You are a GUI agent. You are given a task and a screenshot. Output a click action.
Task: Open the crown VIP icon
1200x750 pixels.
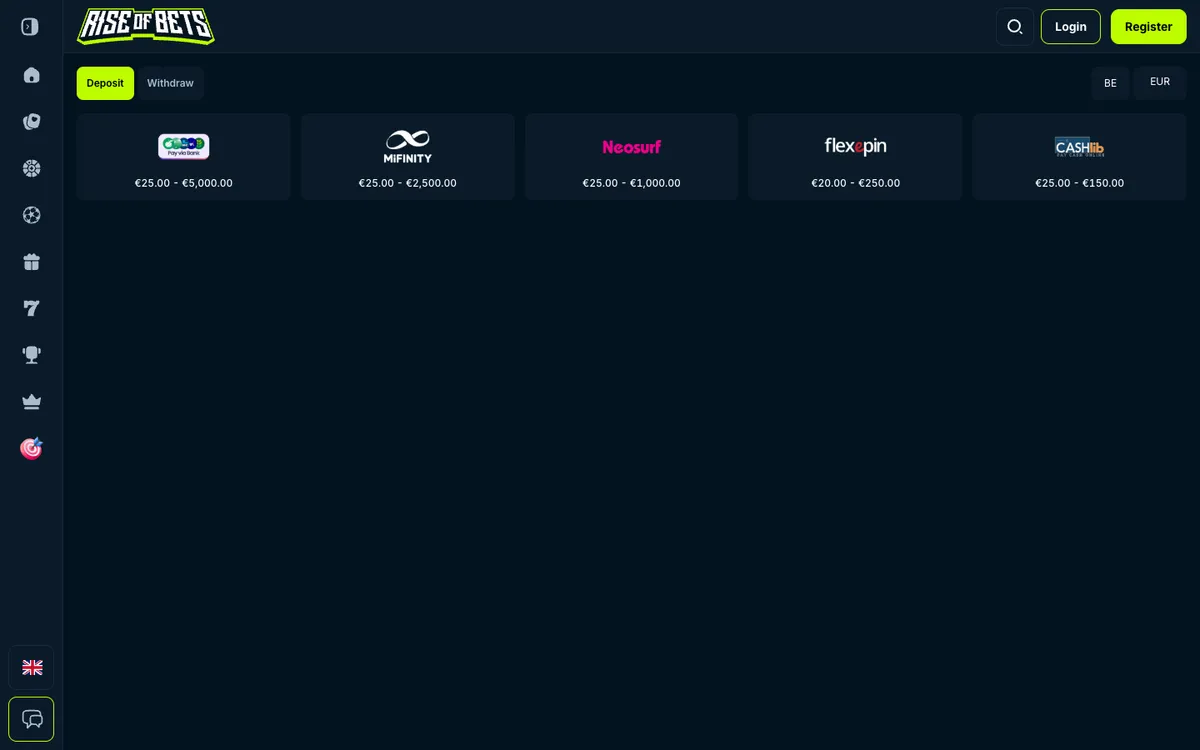tap(31, 402)
